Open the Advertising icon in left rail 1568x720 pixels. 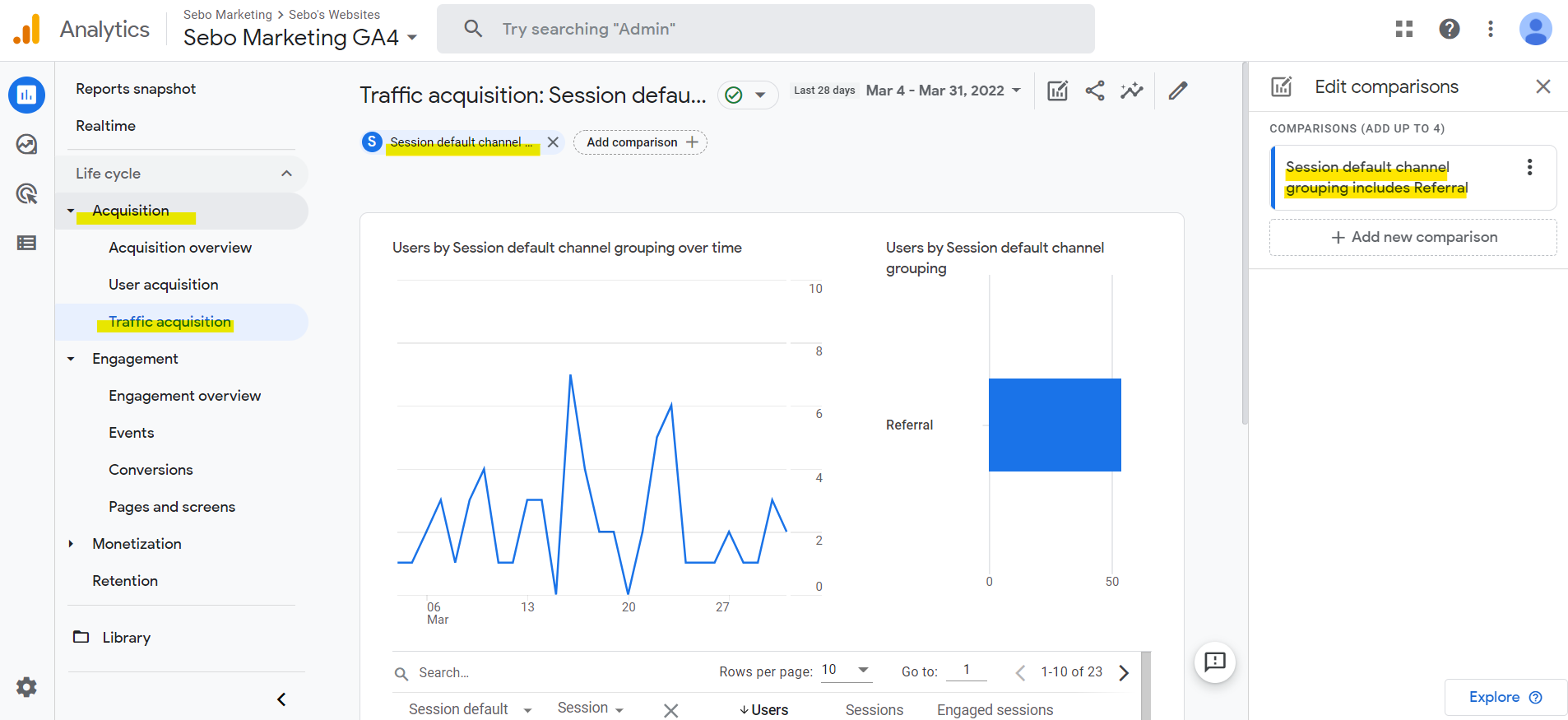26,194
